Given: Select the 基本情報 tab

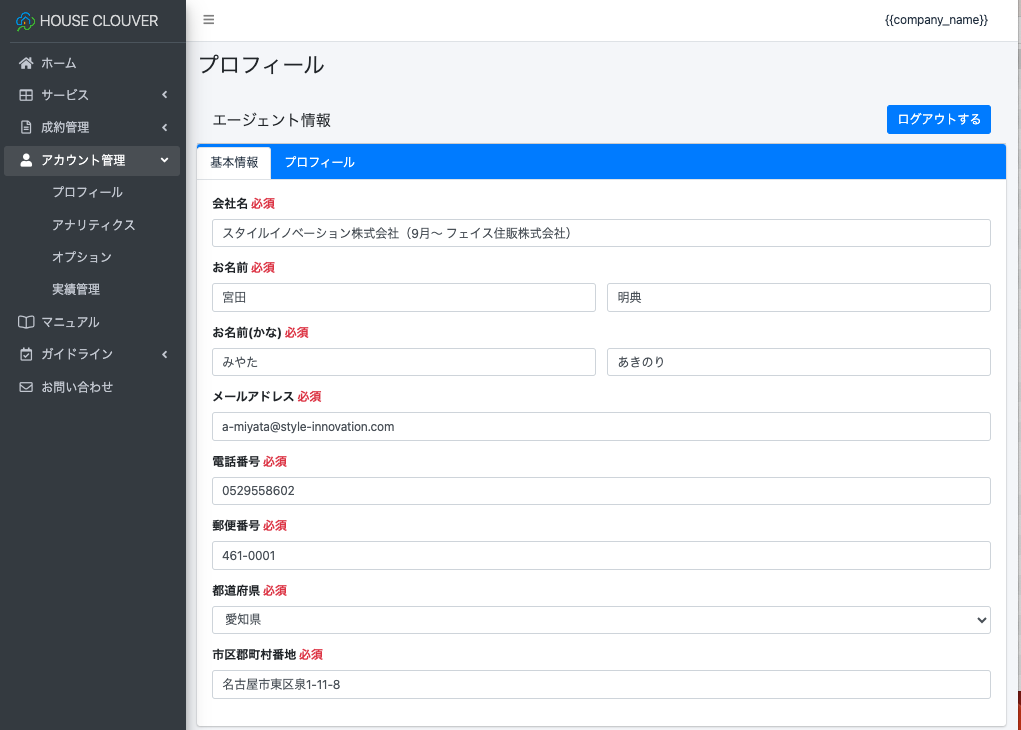Looking at the screenshot, I should pyautogui.click(x=234, y=162).
